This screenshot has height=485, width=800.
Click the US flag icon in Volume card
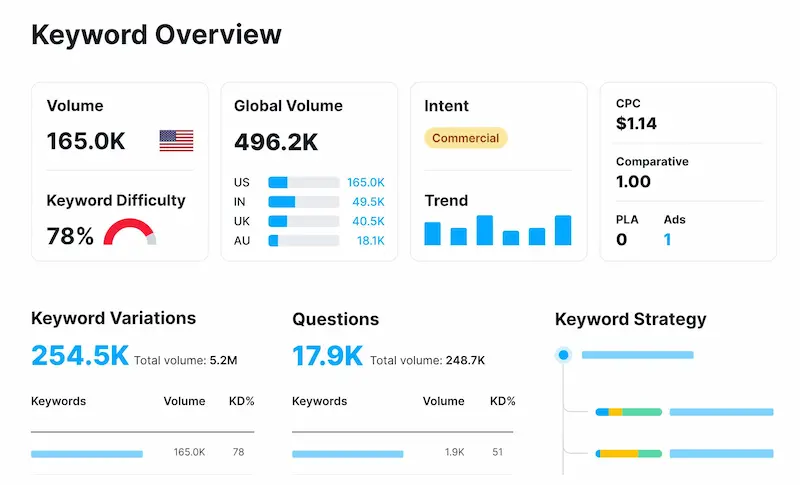tap(176, 141)
